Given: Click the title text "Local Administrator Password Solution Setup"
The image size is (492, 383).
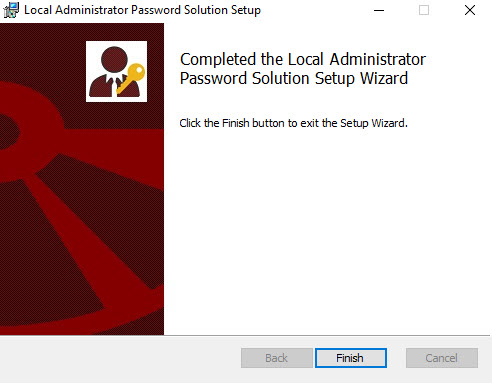Looking at the screenshot, I should tap(143, 10).
